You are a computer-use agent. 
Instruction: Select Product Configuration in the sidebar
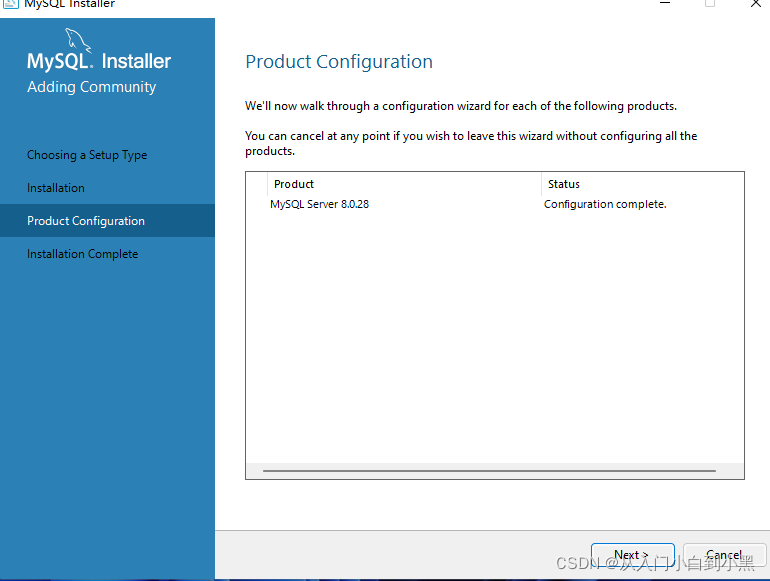(x=86, y=221)
